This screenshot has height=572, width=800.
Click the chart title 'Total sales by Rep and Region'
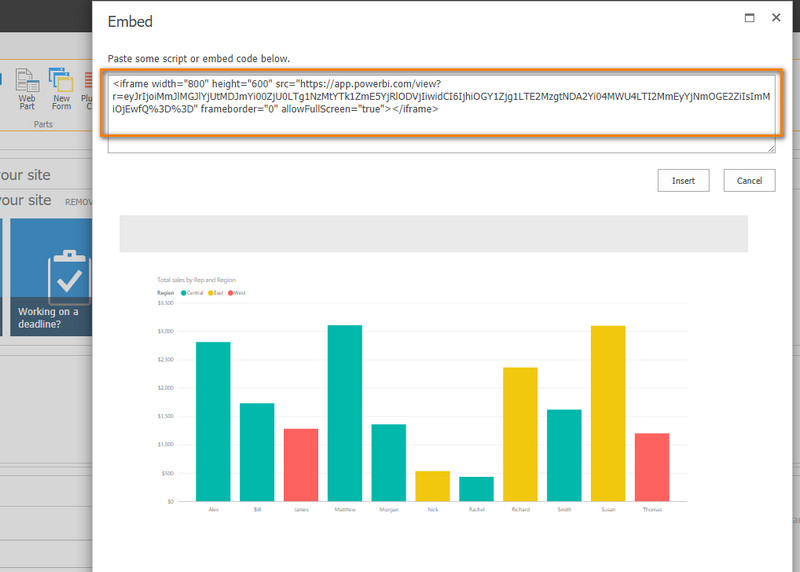196,280
